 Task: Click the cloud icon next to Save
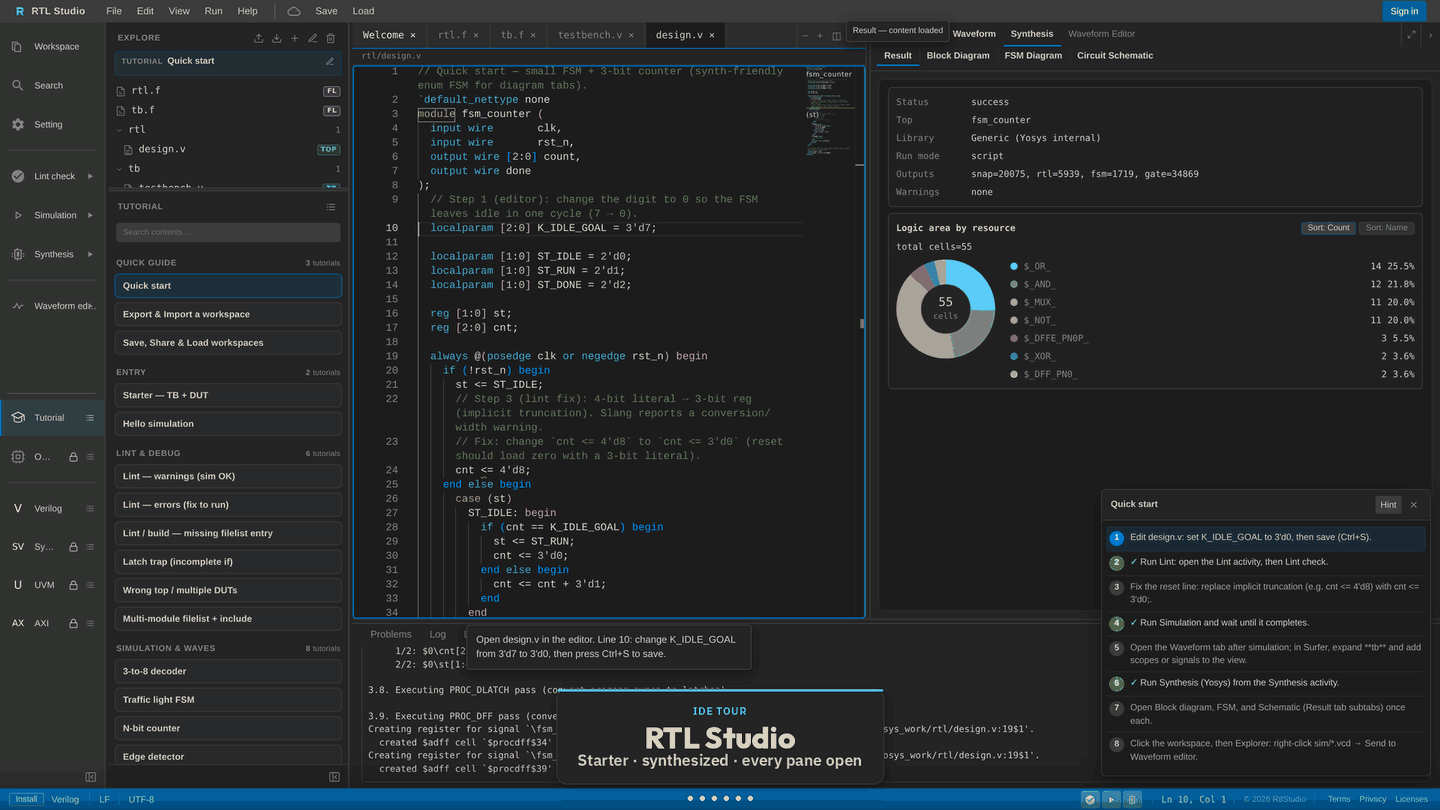[x=294, y=11]
